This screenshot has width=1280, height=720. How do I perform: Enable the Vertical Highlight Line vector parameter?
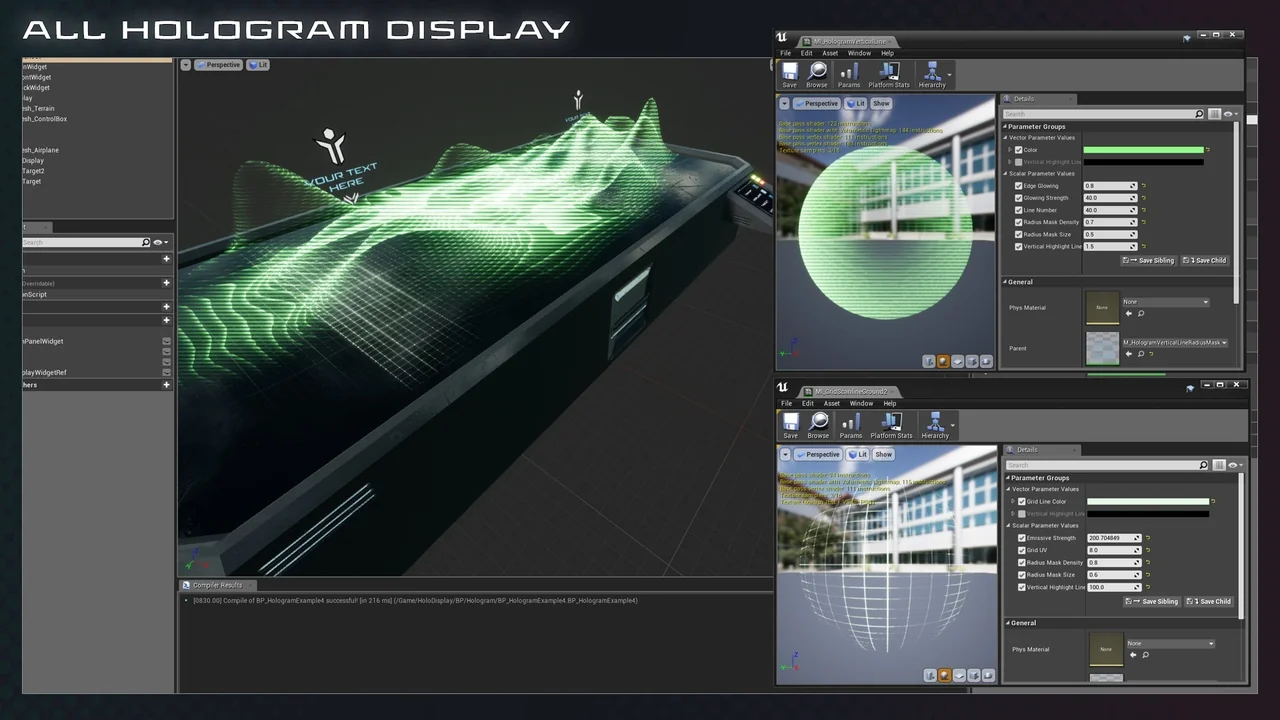(1018, 161)
